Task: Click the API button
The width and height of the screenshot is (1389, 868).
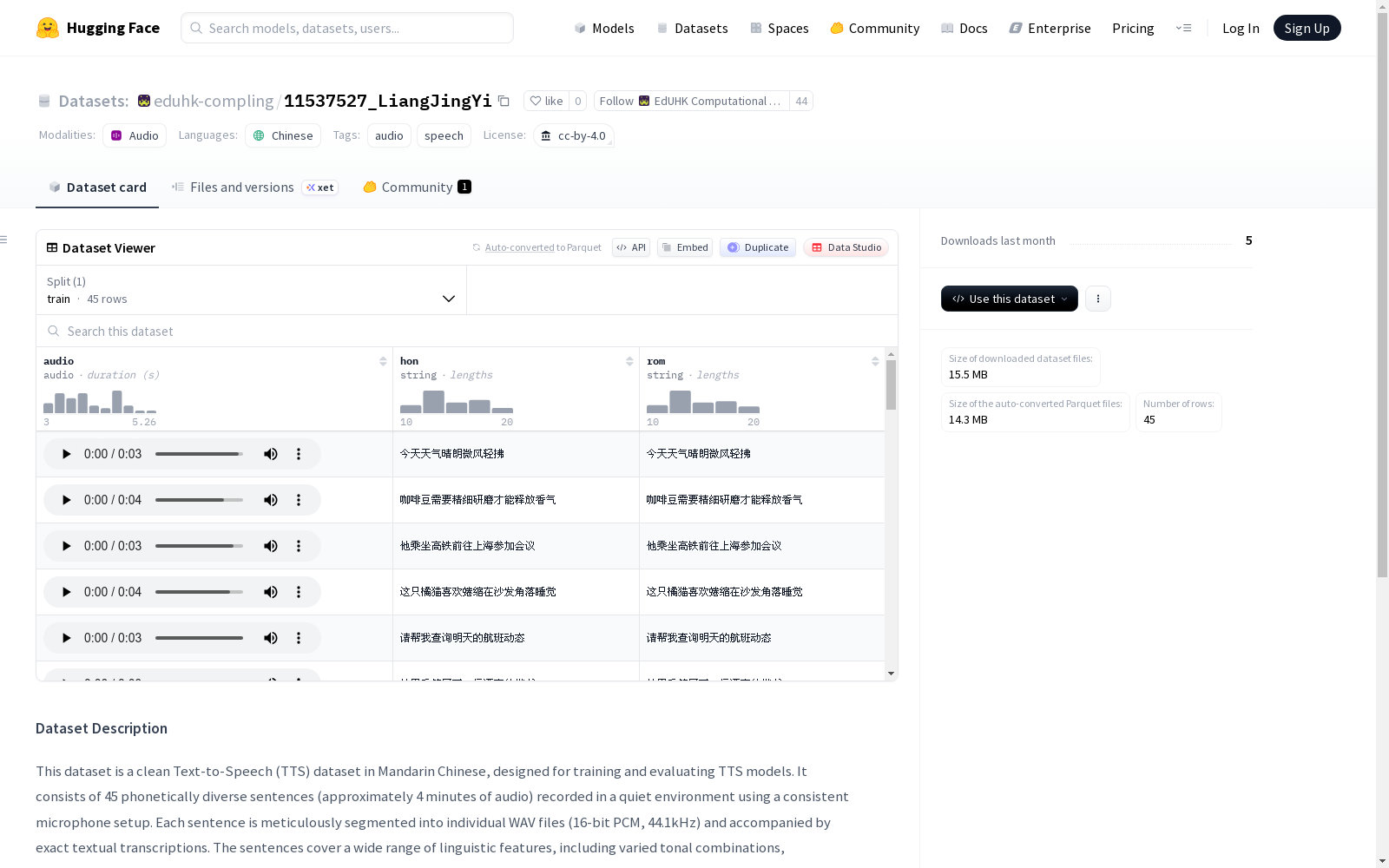Action: [x=631, y=247]
